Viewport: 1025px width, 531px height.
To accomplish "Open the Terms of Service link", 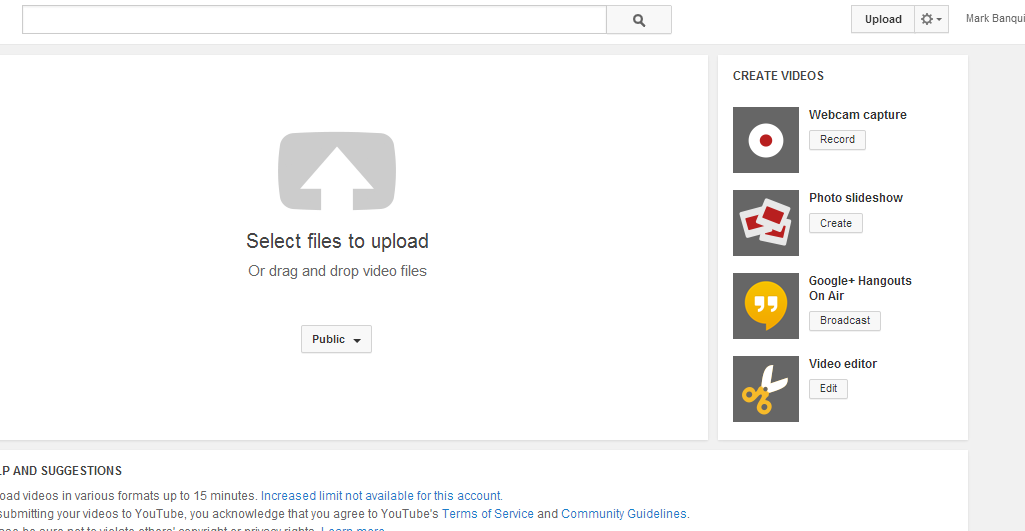I will pos(488,514).
